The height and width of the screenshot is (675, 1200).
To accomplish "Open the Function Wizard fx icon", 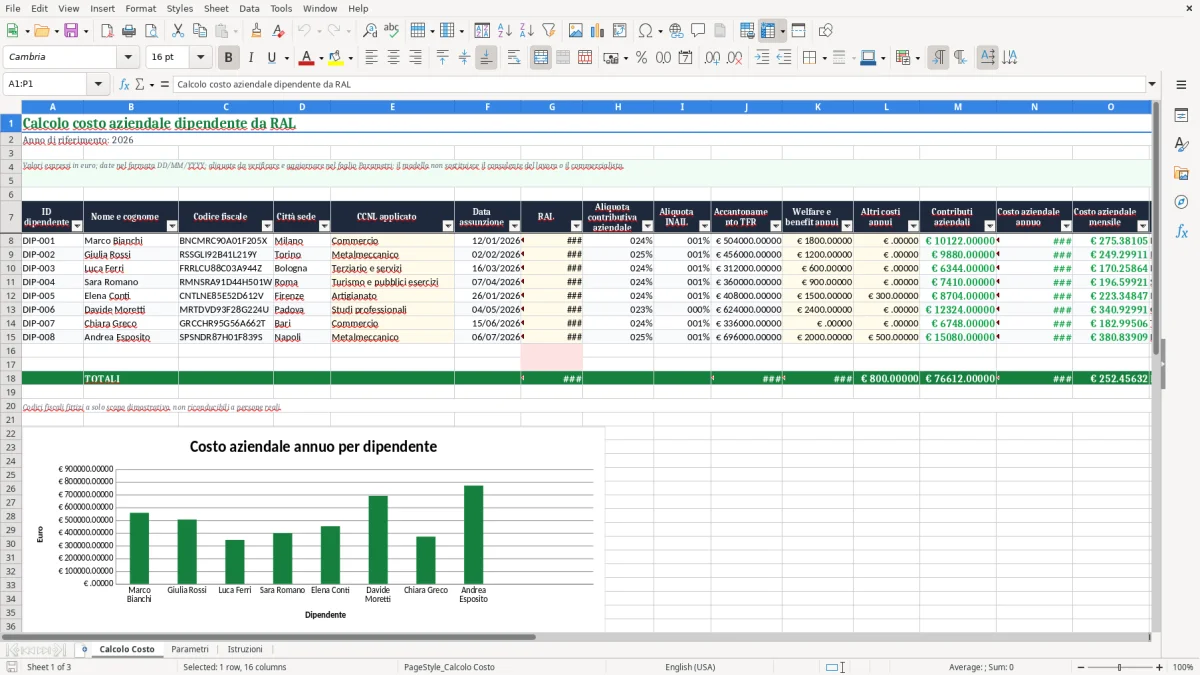I will pyautogui.click(x=125, y=85).
